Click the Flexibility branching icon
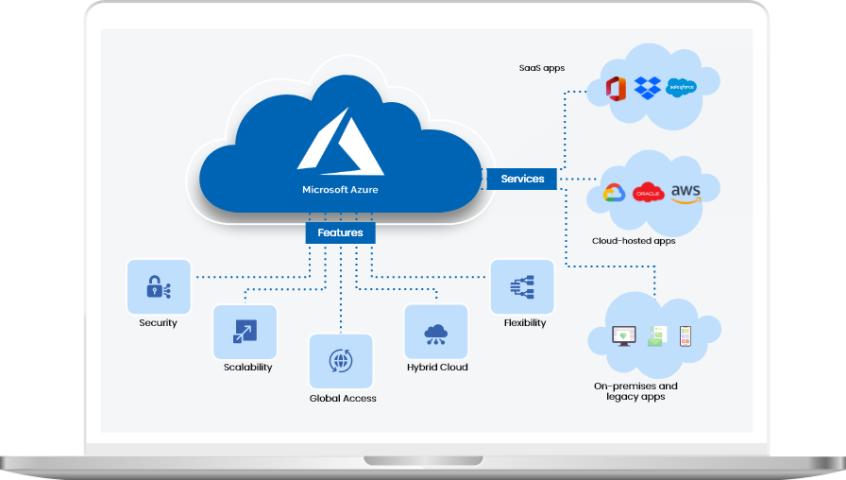Image resolution: width=846 pixels, height=480 pixels. click(522, 288)
